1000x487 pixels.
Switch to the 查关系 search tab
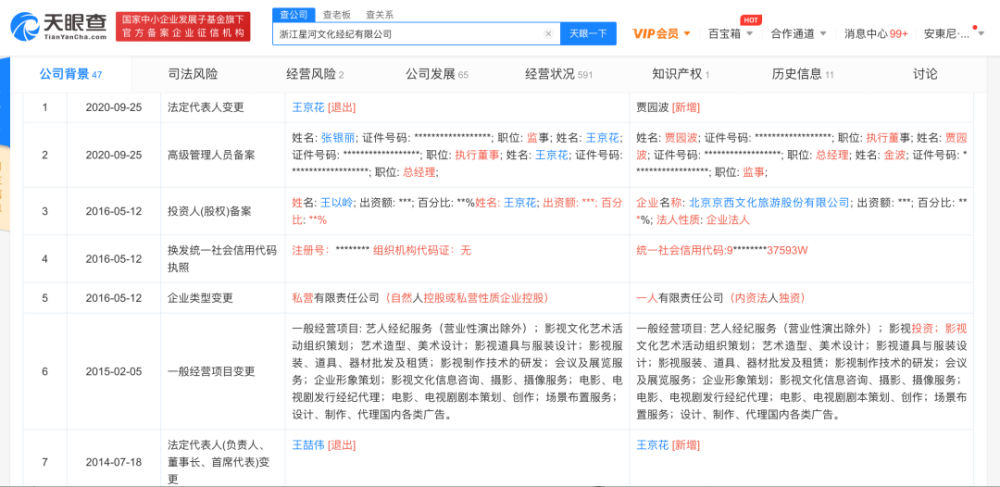click(379, 14)
